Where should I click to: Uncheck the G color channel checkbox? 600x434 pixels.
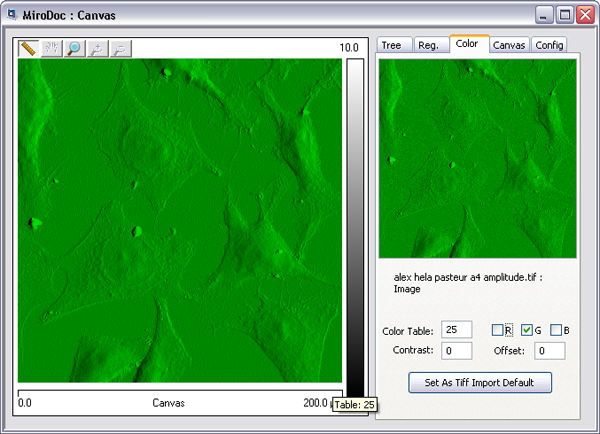(528, 330)
